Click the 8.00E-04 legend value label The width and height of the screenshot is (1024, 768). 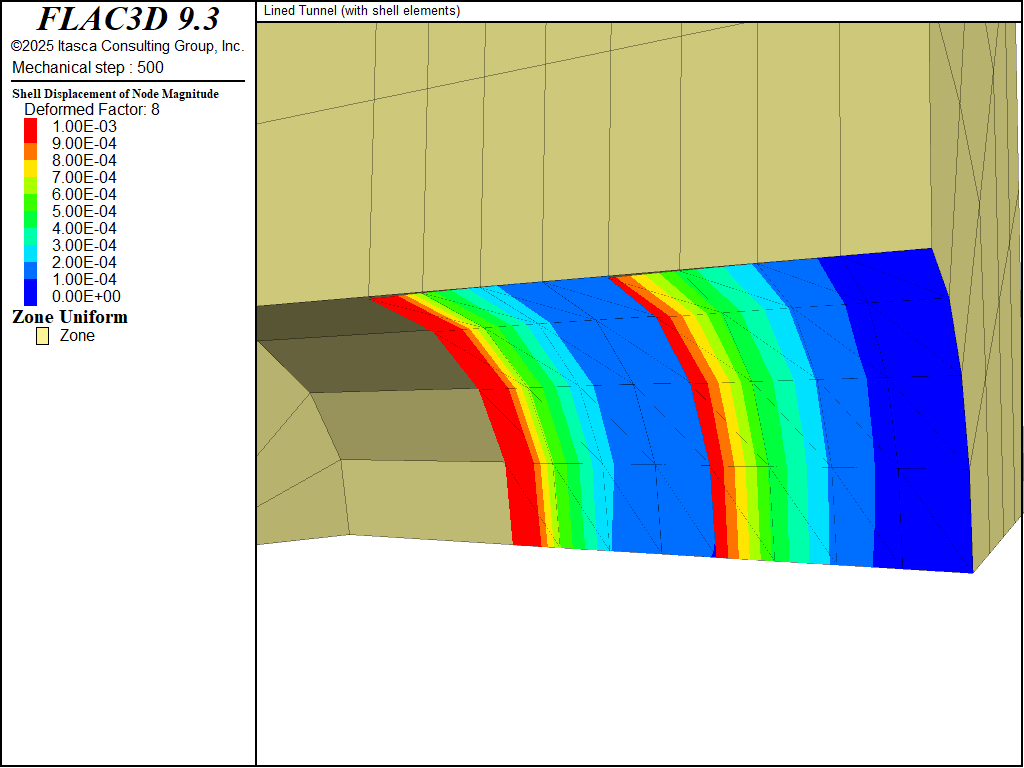(x=84, y=160)
